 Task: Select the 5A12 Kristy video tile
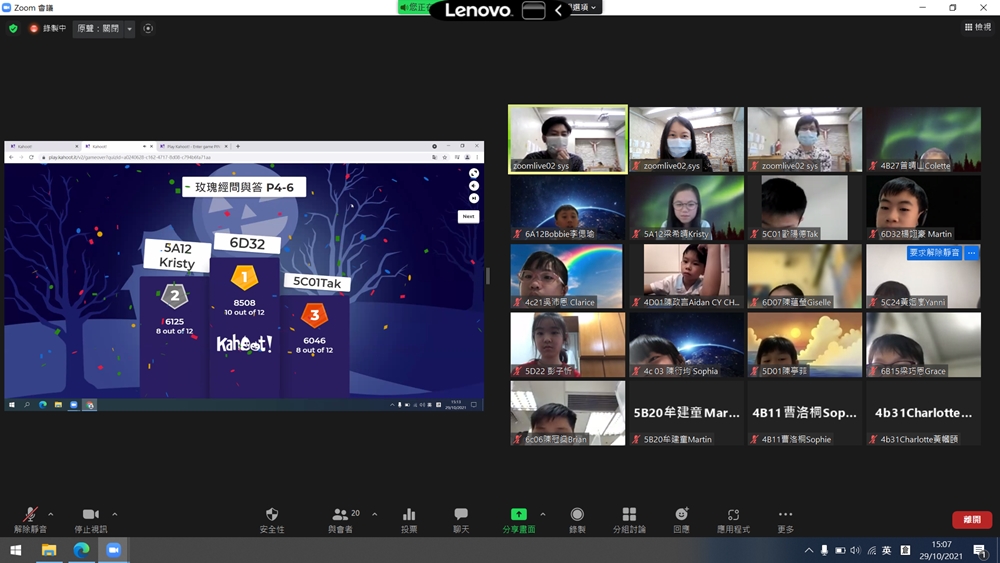click(x=686, y=208)
